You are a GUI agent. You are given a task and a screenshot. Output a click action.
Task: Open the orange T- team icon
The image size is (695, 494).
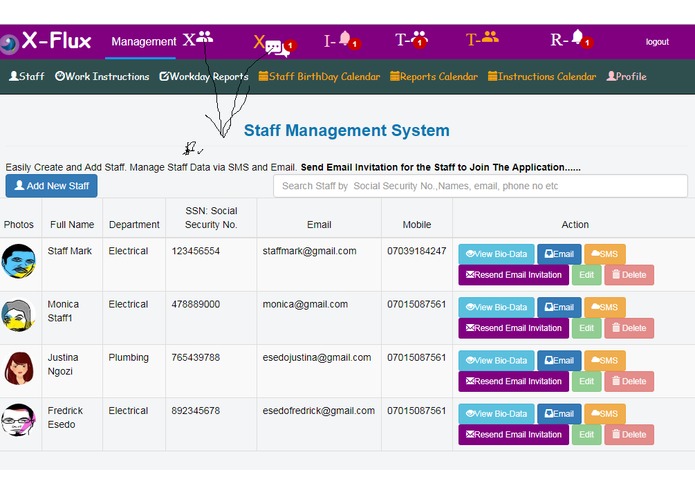click(482, 39)
